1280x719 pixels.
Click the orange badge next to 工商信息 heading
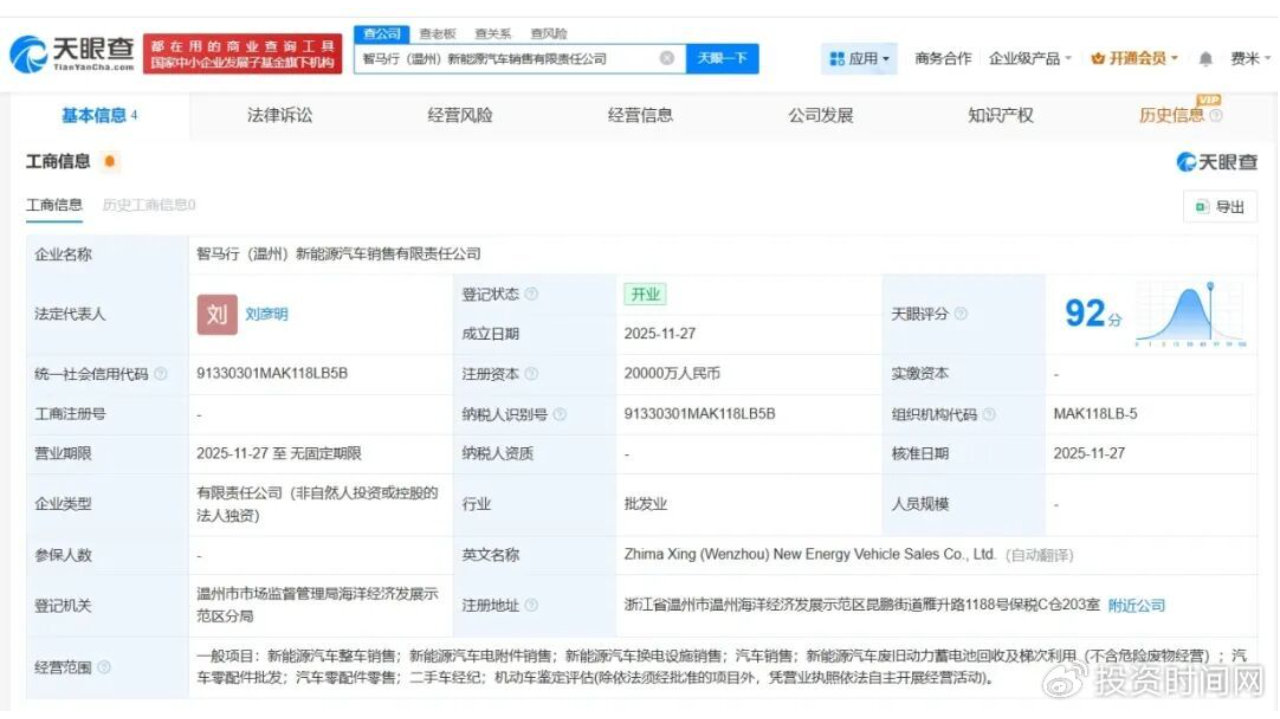(x=108, y=161)
